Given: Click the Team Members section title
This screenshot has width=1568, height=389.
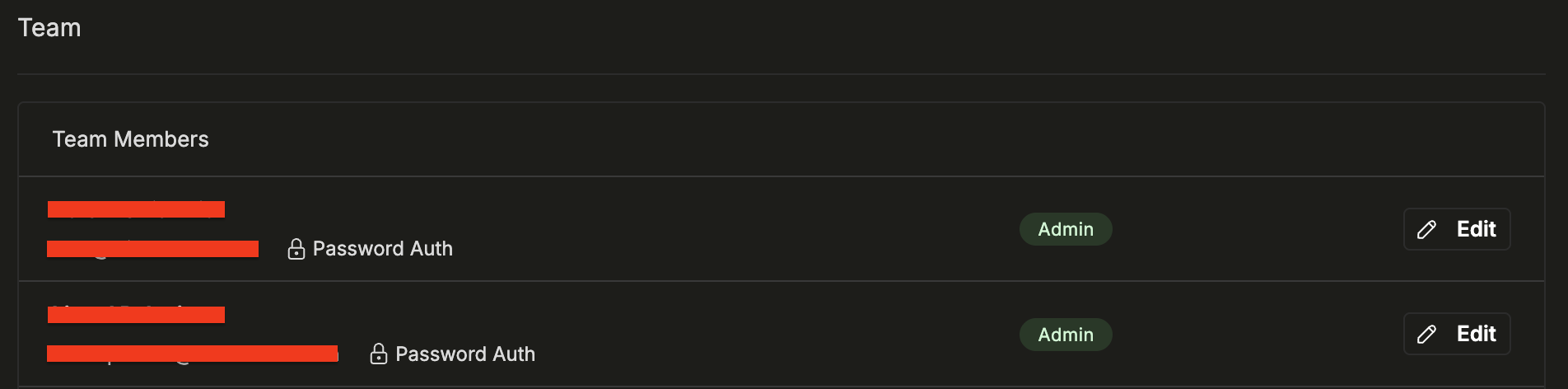Looking at the screenshot, I should pos(130,139).
